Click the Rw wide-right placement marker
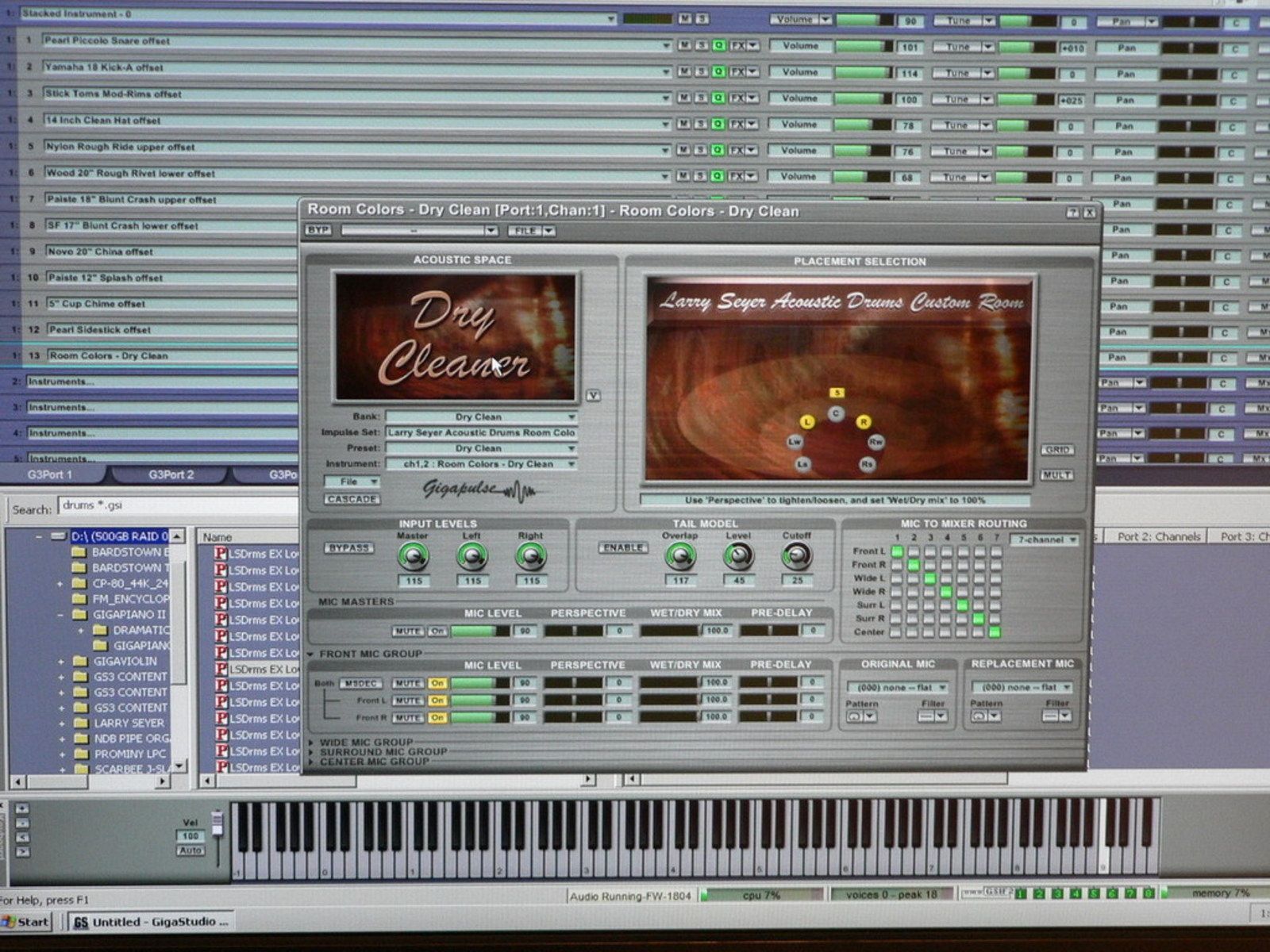Screen dimensions: 1270x952 pyautogui.click(x=876, y=441)
